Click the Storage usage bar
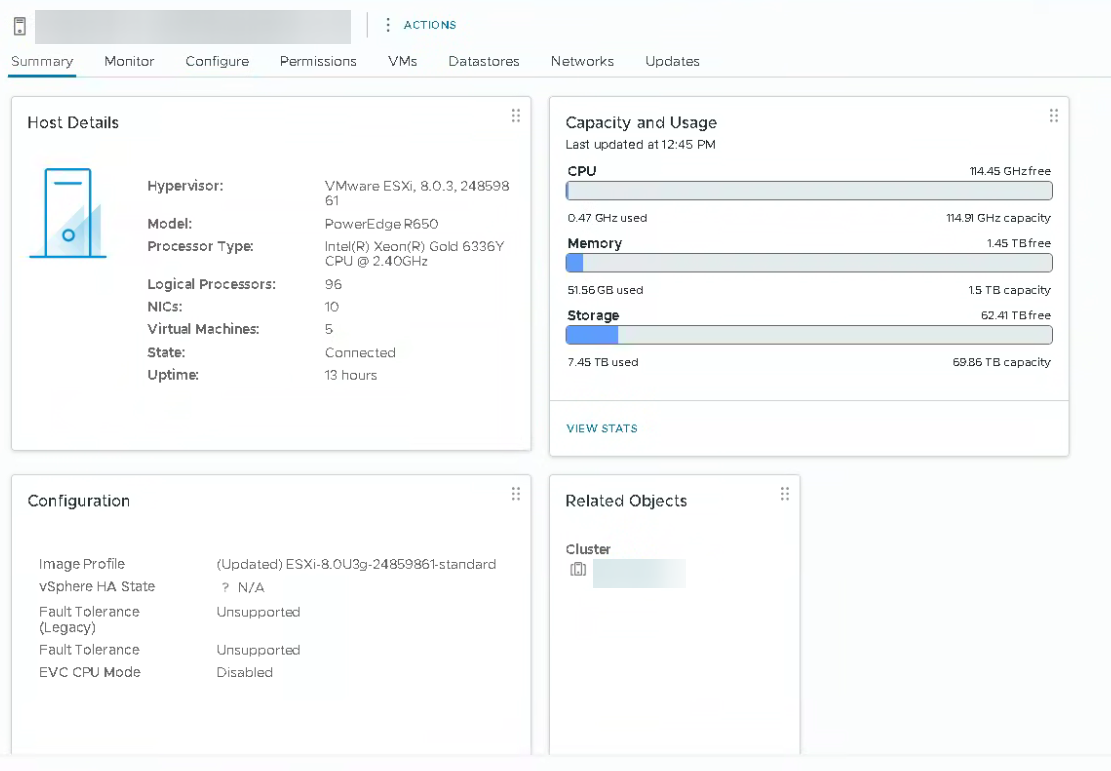Viewport: 1111px width, 771px height. (808, 335)
